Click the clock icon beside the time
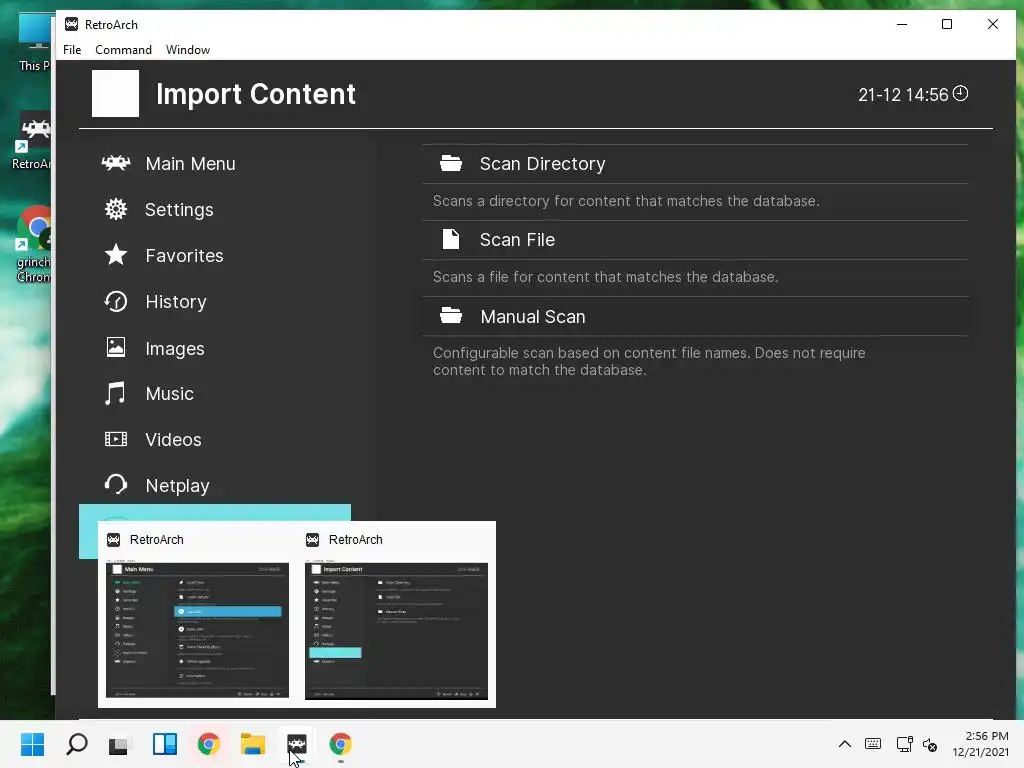 click(x=960, y=93)
